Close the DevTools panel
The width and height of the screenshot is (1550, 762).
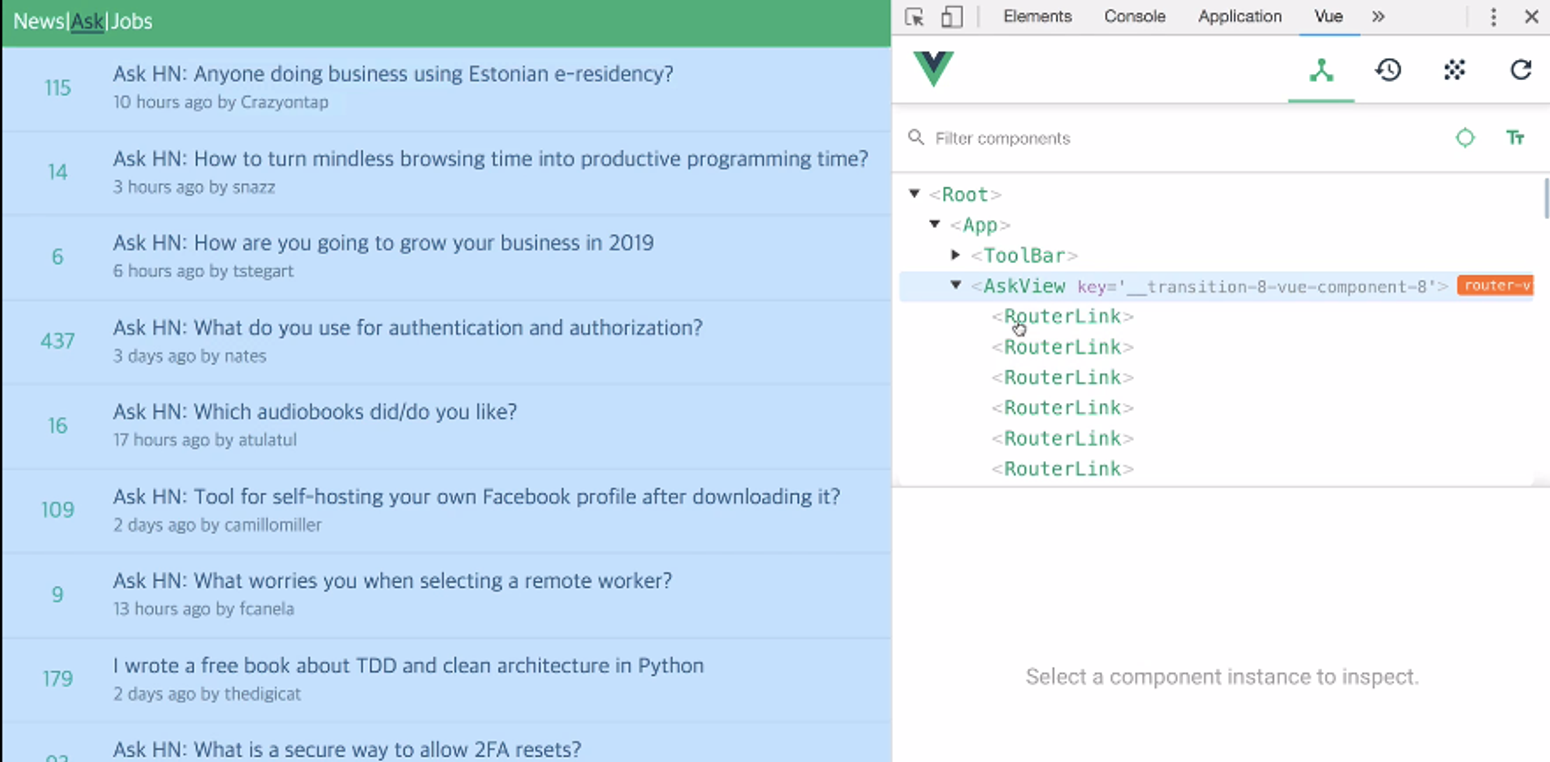coord(1531,17)
